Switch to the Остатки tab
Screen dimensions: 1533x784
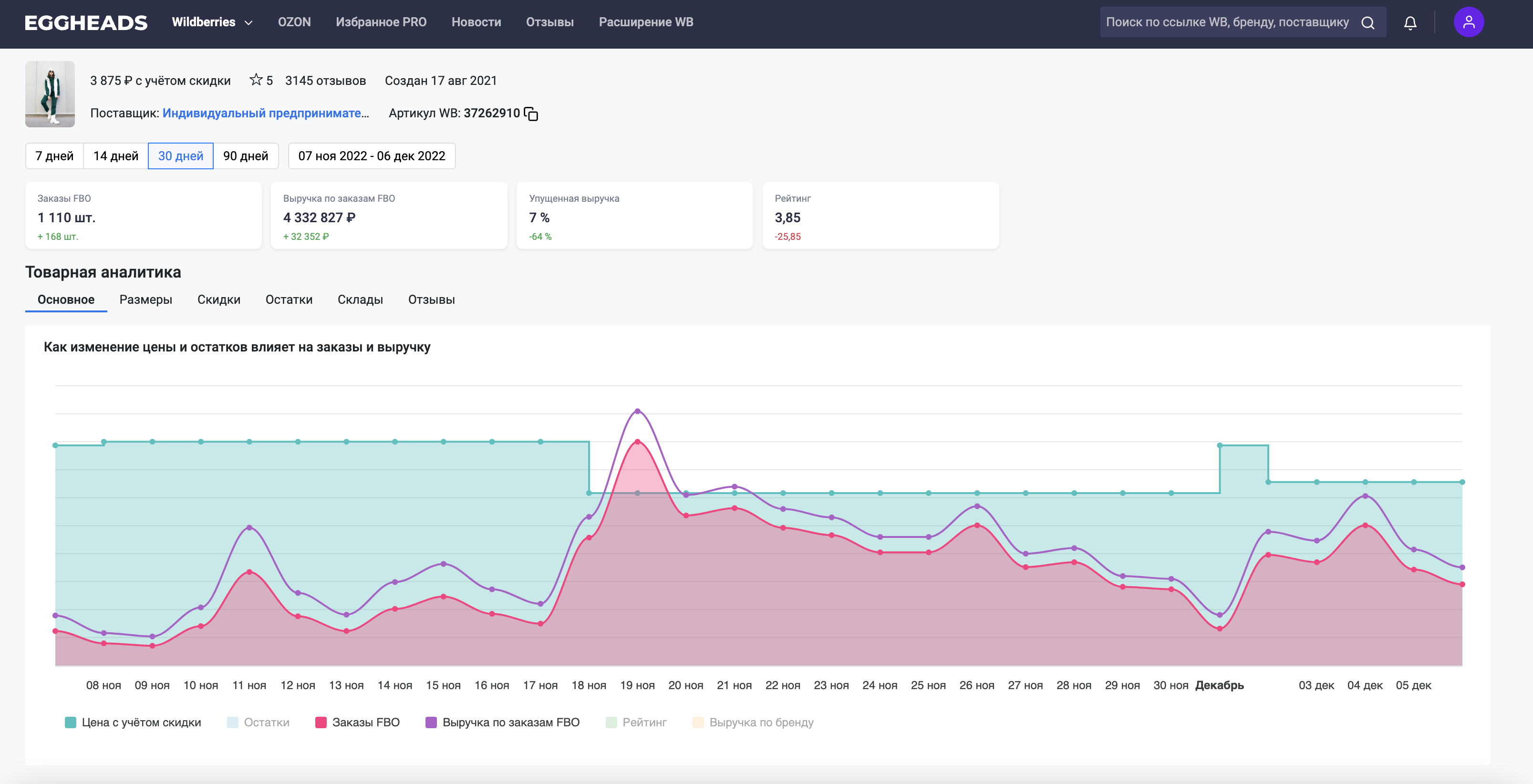tap(289, 300)
